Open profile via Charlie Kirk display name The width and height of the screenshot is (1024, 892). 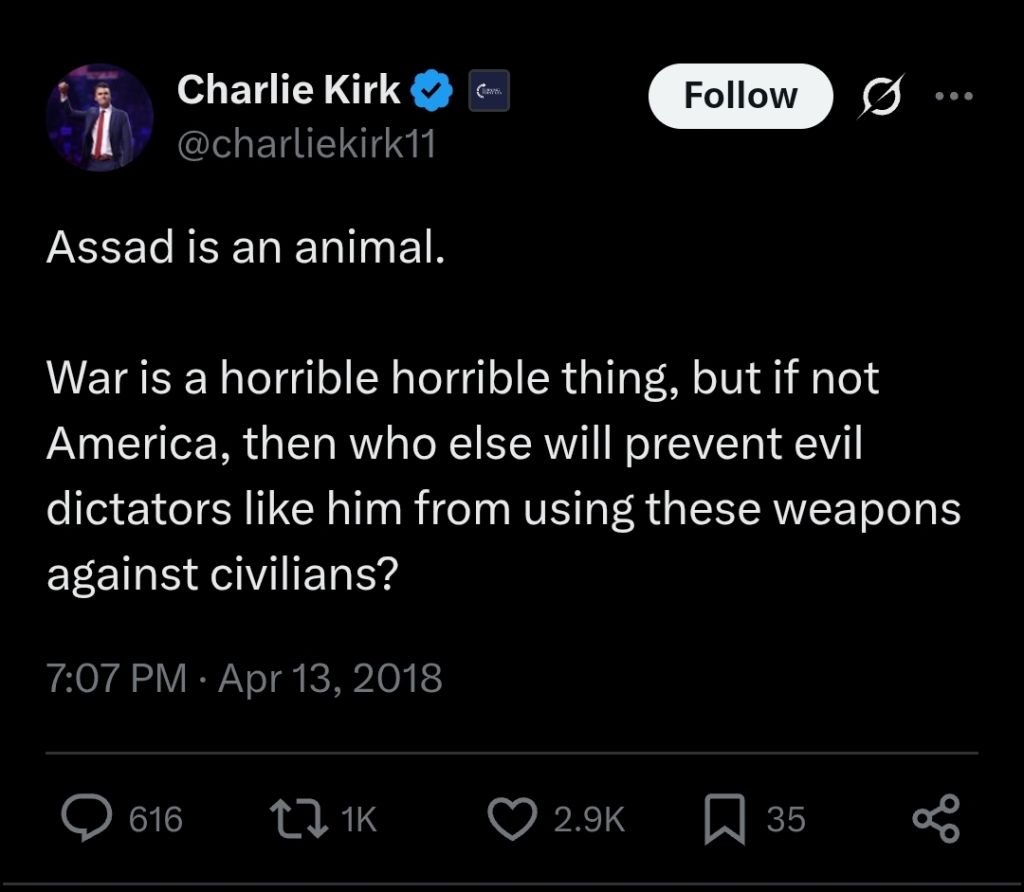[x=288, y=89]
